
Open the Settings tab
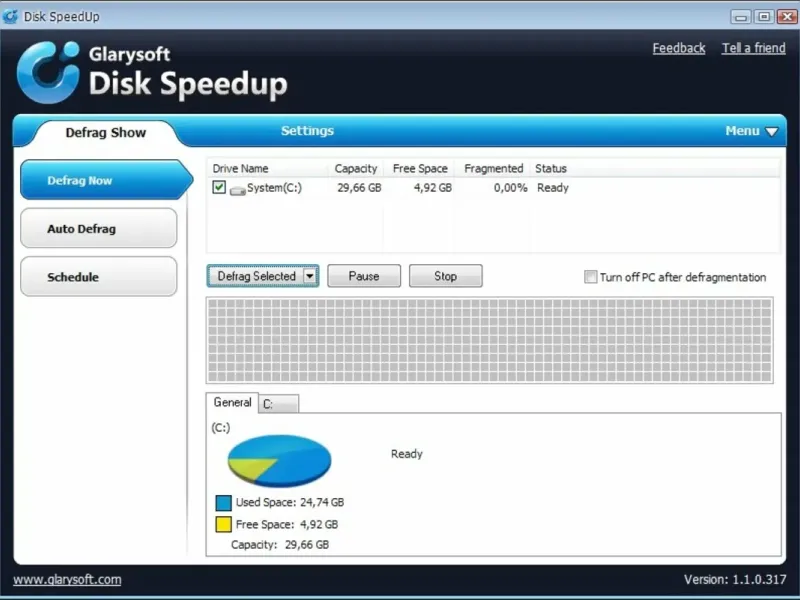(307, 131)
